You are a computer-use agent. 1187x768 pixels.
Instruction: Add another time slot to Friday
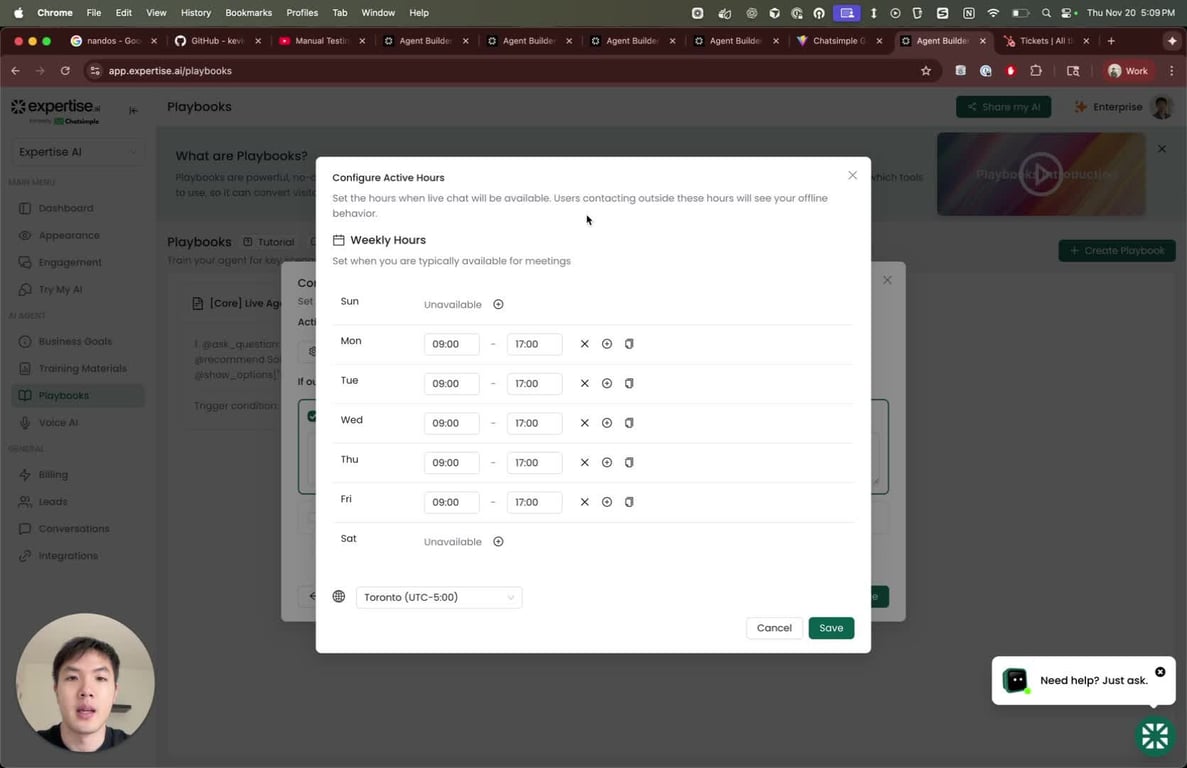pos(606,502)
